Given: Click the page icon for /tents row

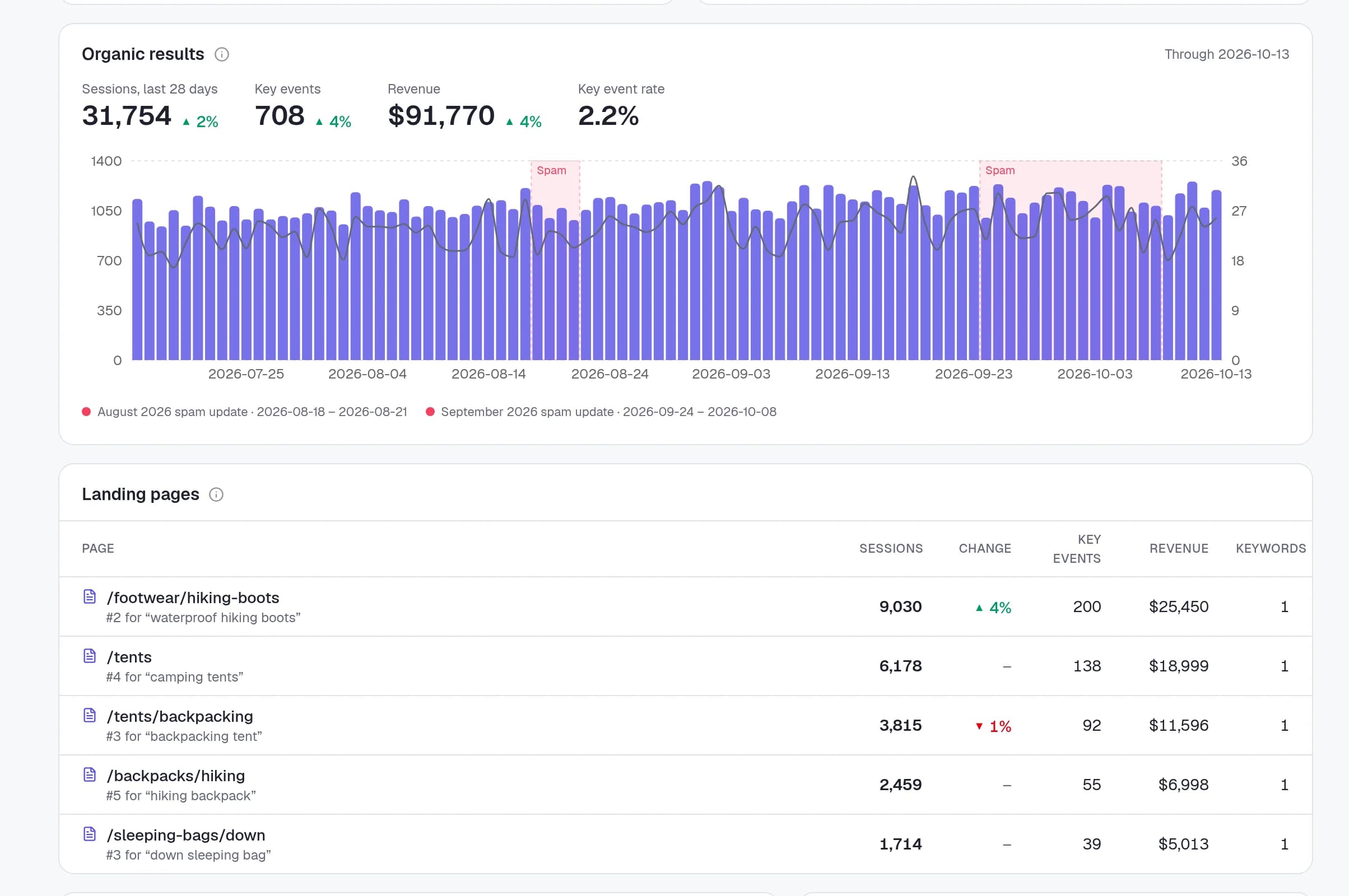Looking at the screenshot, I should 90,656.
